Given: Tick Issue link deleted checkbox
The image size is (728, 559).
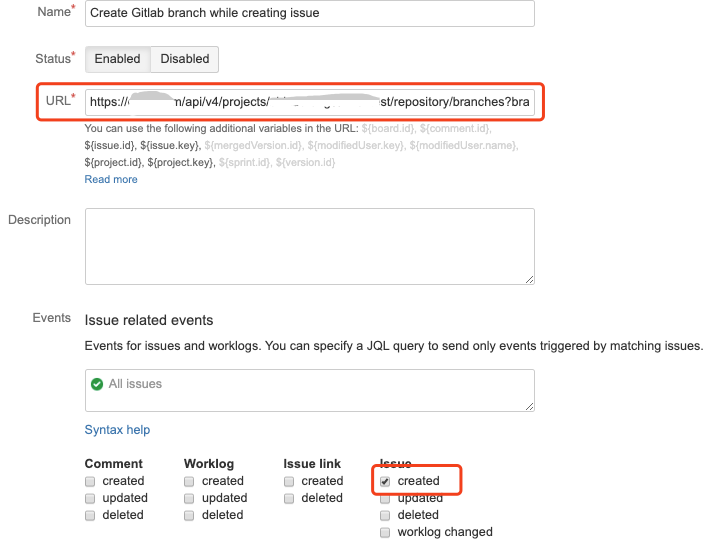Looking at the screenshot, I should [x=289, y=498].
